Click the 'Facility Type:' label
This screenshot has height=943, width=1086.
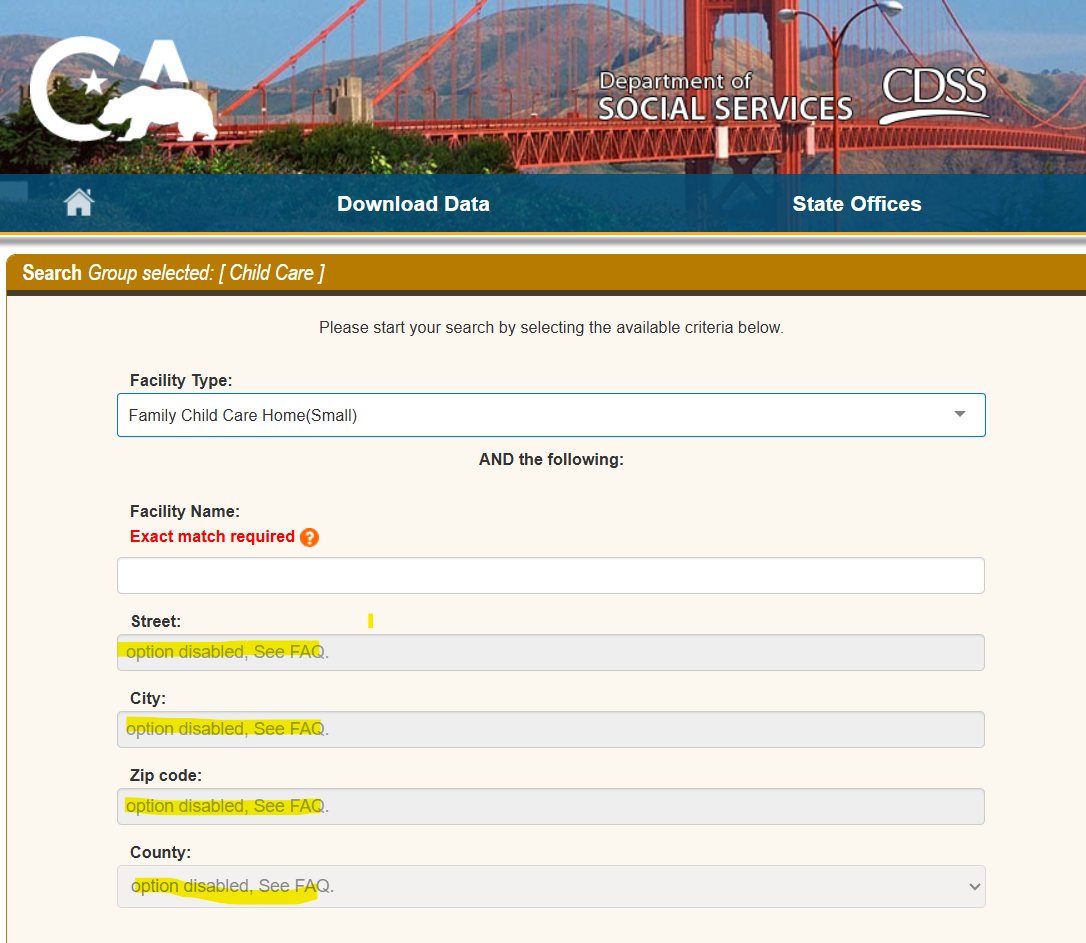(x=181, y=380)
